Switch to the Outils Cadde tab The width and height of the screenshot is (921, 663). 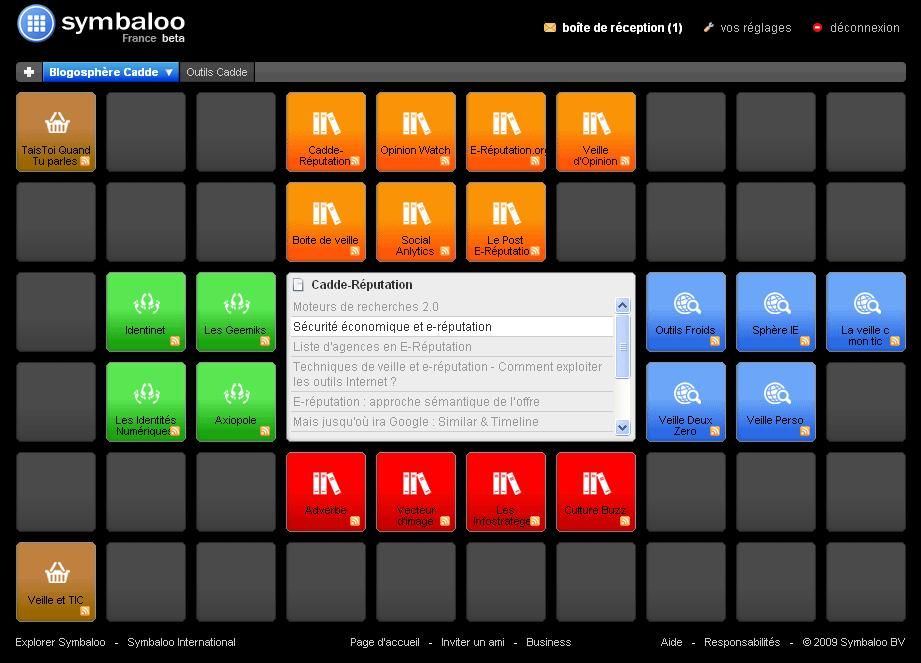tap(217, 72)
